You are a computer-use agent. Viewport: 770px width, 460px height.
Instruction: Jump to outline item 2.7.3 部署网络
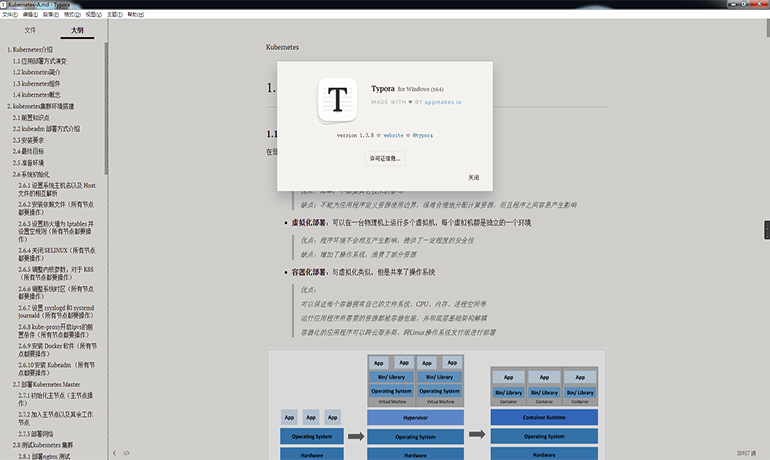tap(36, 434)
